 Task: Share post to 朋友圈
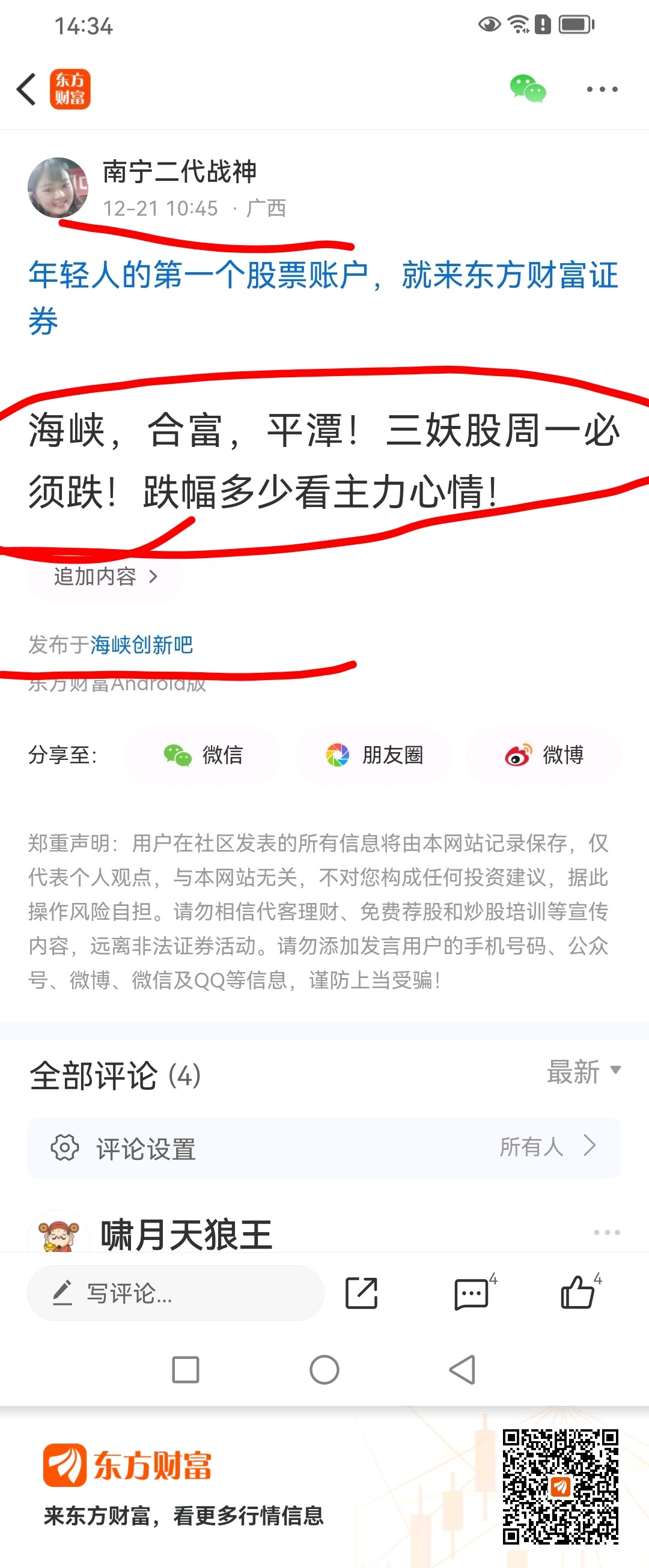[x=373, y=755]
